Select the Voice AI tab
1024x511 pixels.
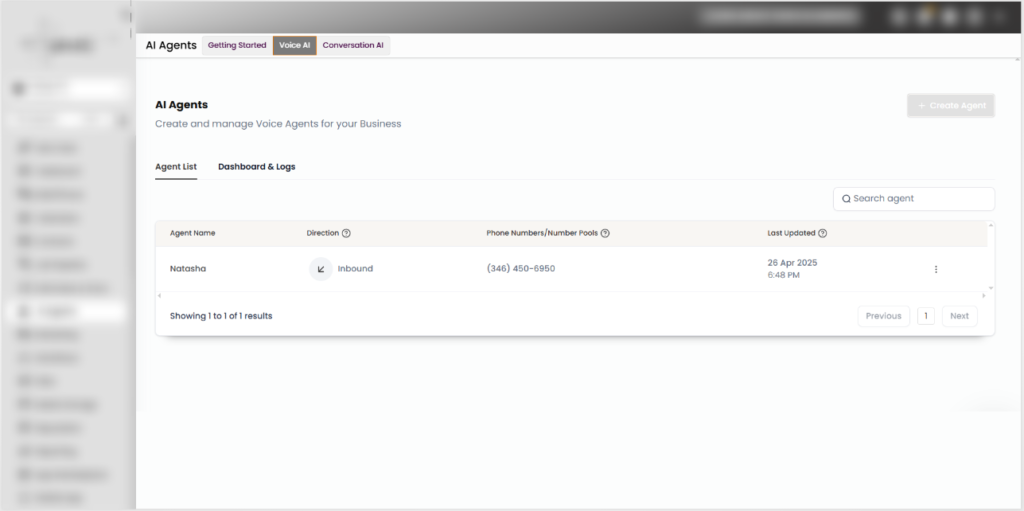coord(295,46)
